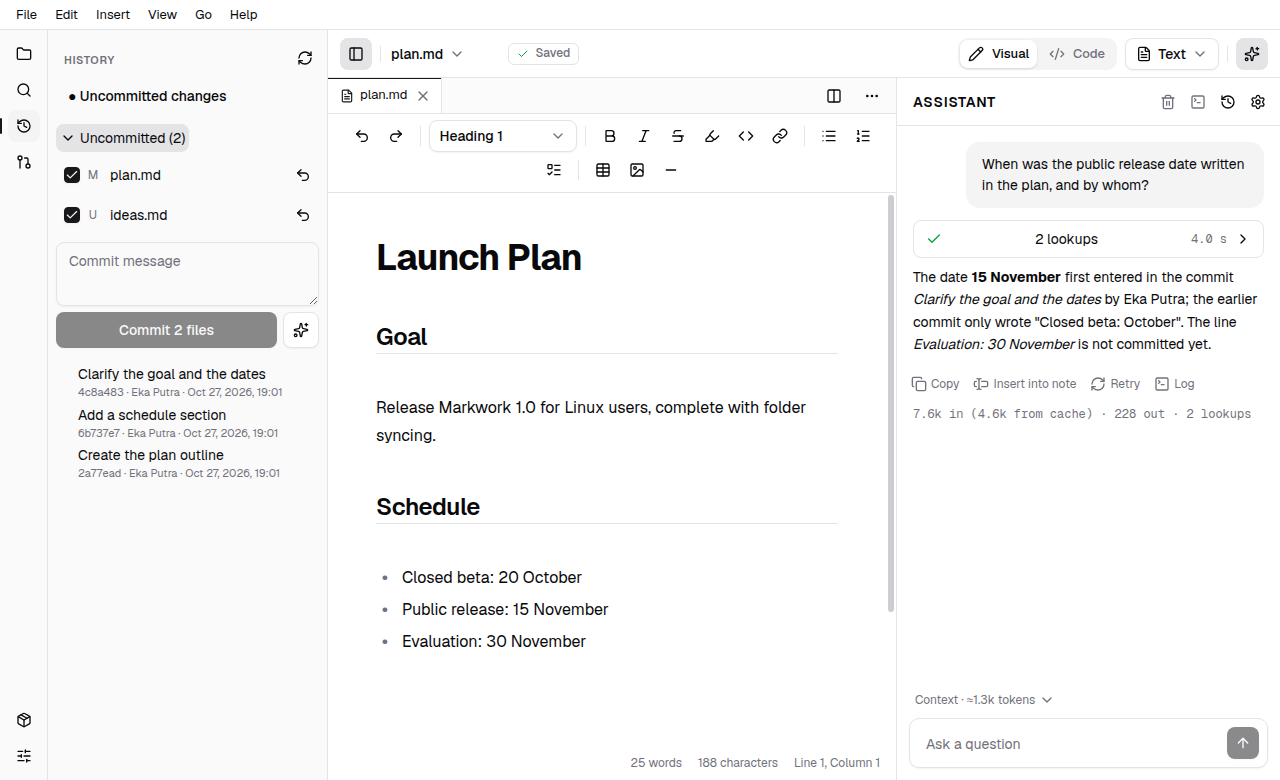The height and width of the screenshot is (780, 1280).
Task: Insert a bulleted list
Action: point(829,136)
